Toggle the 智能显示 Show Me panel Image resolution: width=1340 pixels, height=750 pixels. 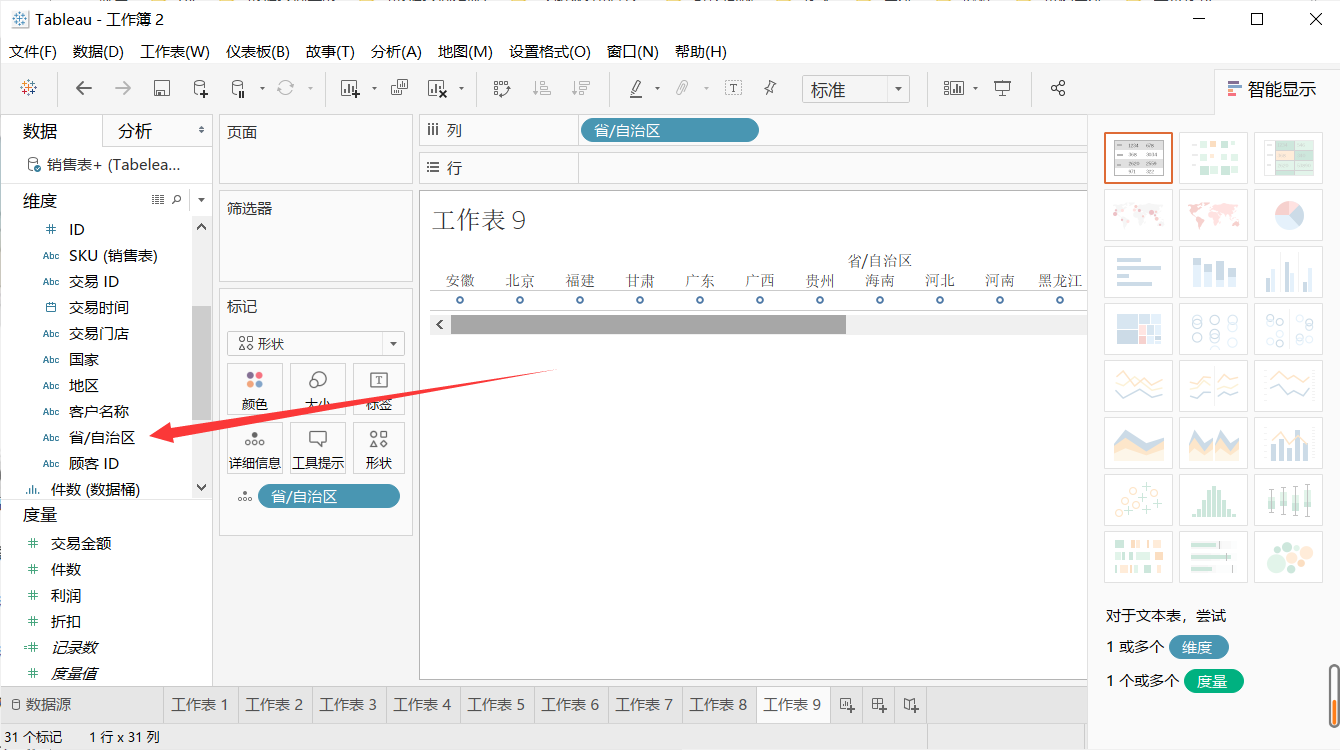pos(1272,89)
